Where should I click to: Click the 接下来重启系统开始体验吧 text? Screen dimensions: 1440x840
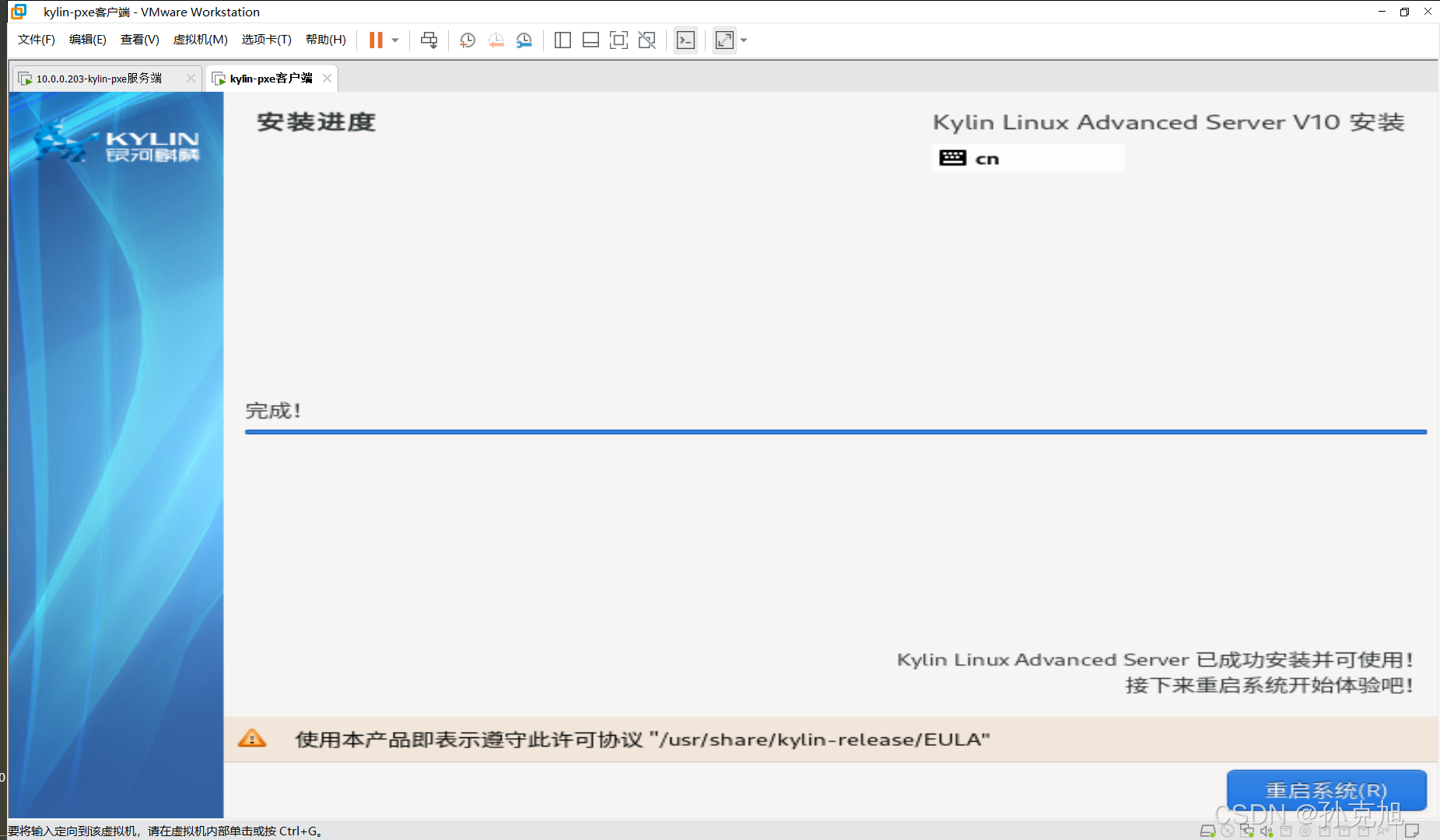(x=1269, y=685)
